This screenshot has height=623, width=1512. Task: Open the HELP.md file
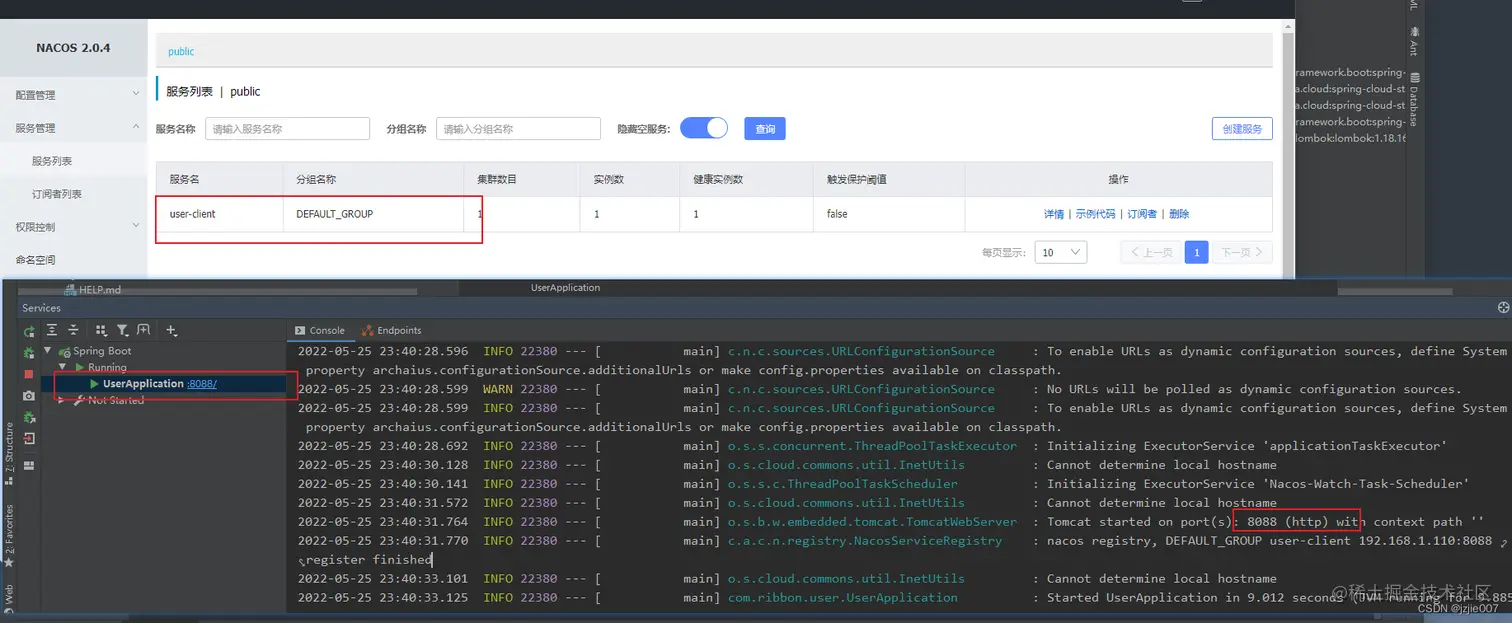(93, 290)
